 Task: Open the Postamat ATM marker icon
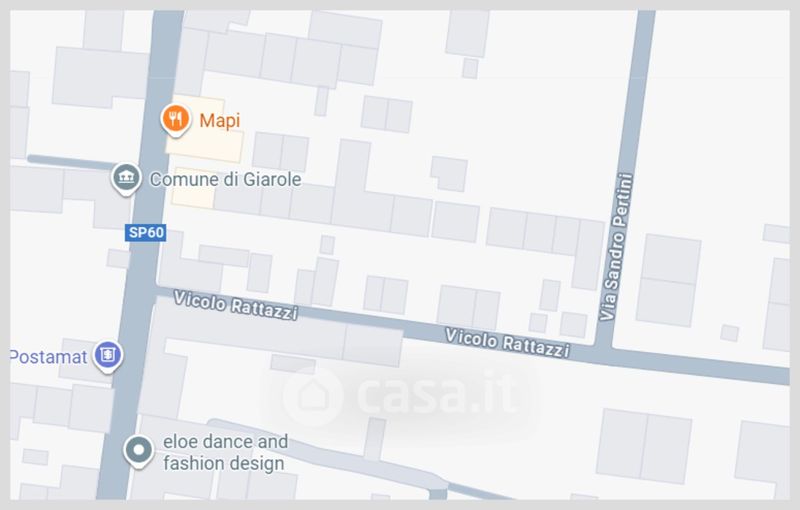[107, 355]
